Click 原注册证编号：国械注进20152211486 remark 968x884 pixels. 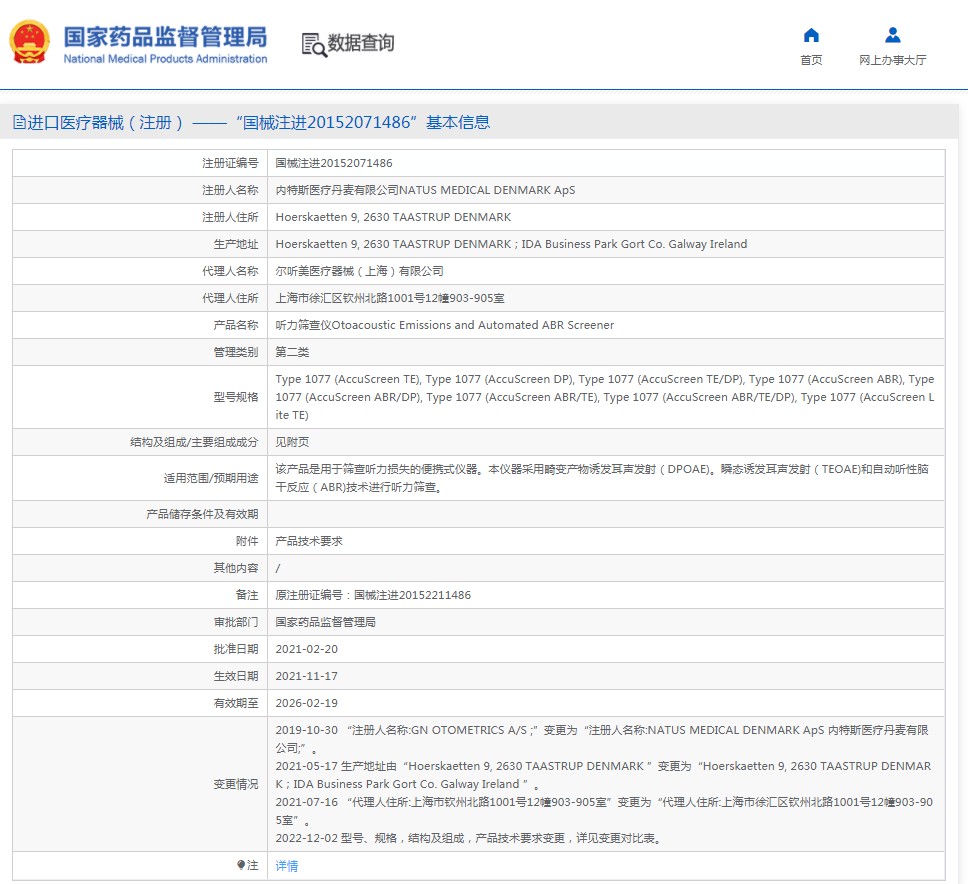[373, 595]
